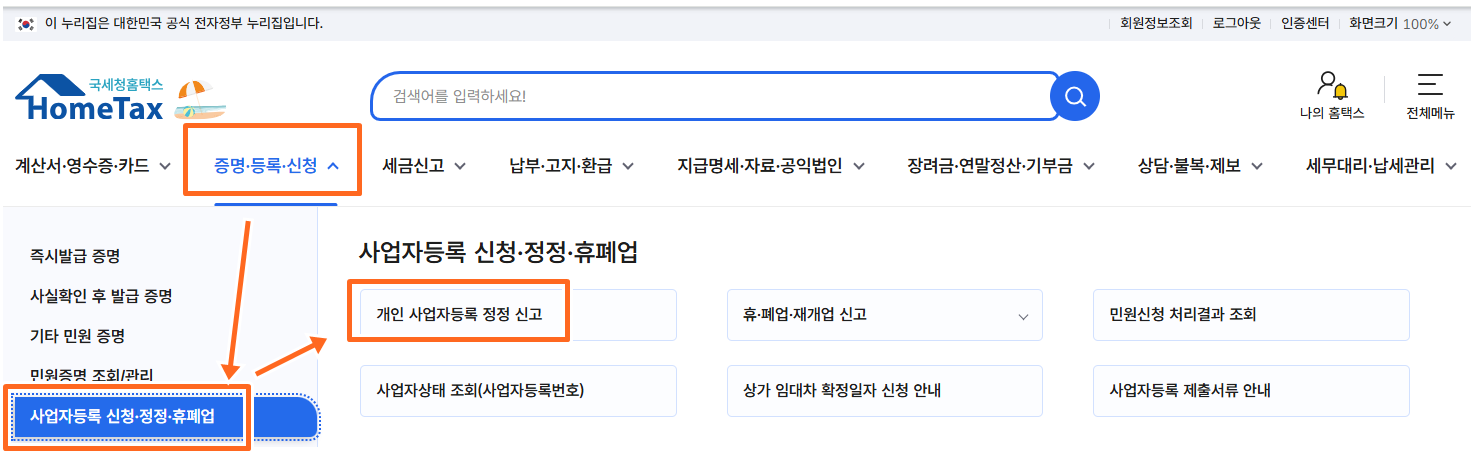Click the beach umbrella seasonal image
1471x454 pixels.
click(x=200, y=100)
